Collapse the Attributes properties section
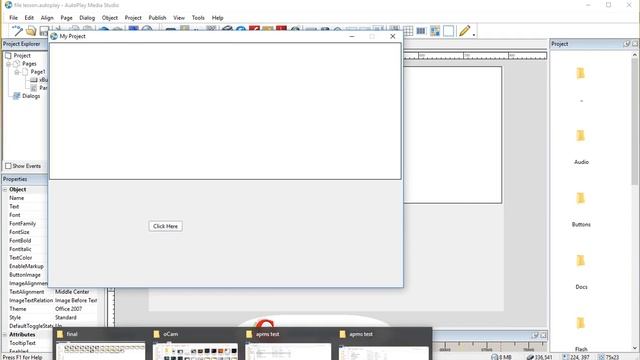The image size is (640, 360). pyautogui.click(x=5, y=335)
